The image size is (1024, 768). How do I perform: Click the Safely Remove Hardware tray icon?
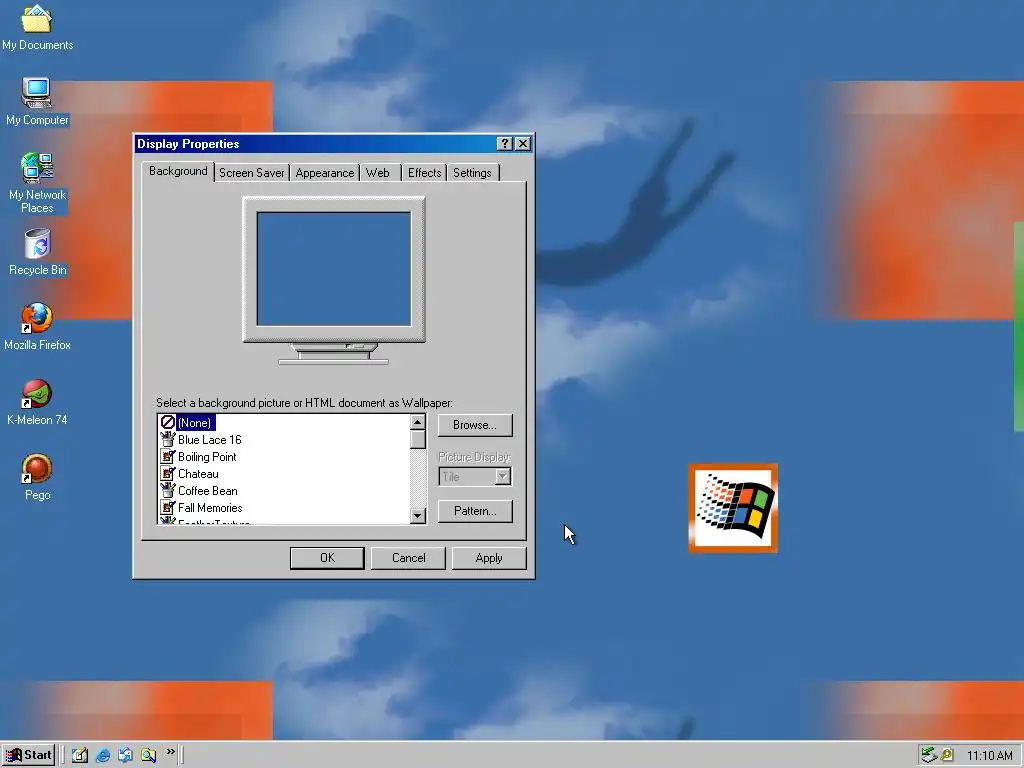[929, 755]
